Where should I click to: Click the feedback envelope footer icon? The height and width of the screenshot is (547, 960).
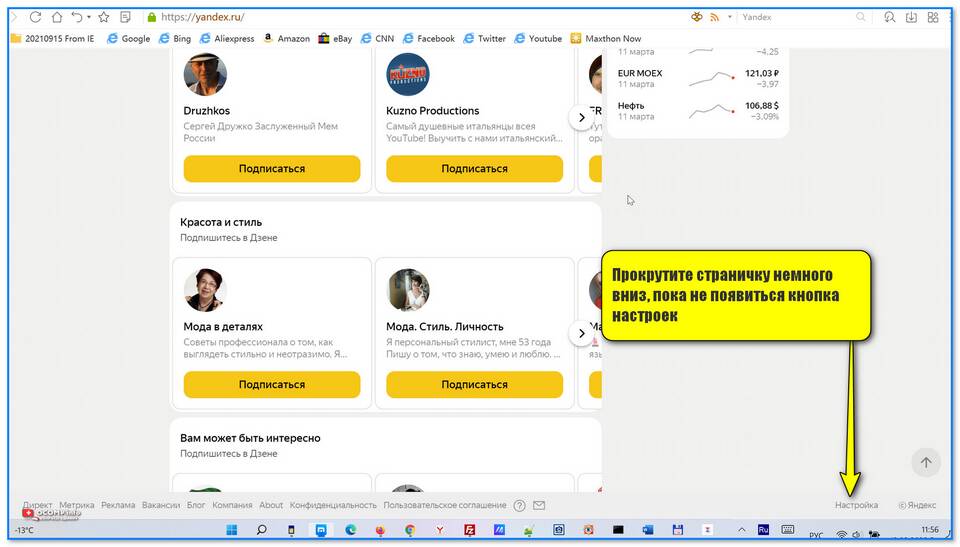point(539,506)
